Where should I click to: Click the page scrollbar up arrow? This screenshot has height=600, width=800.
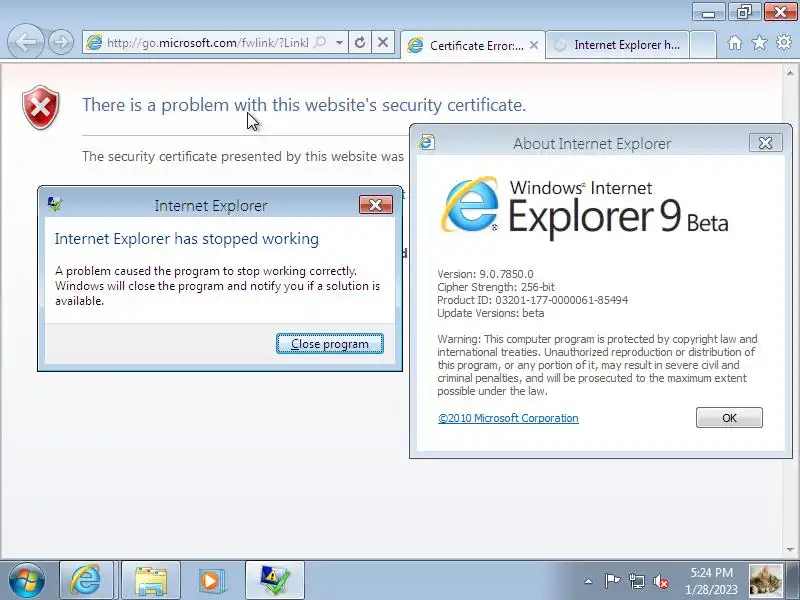[790, 73]
